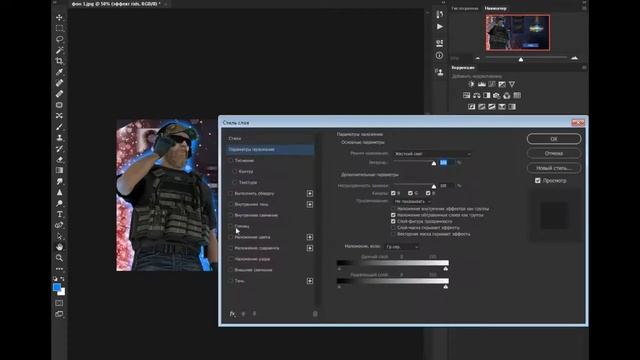
Task: Add another Stroke effect with plus button
Action: pos(310,193)
